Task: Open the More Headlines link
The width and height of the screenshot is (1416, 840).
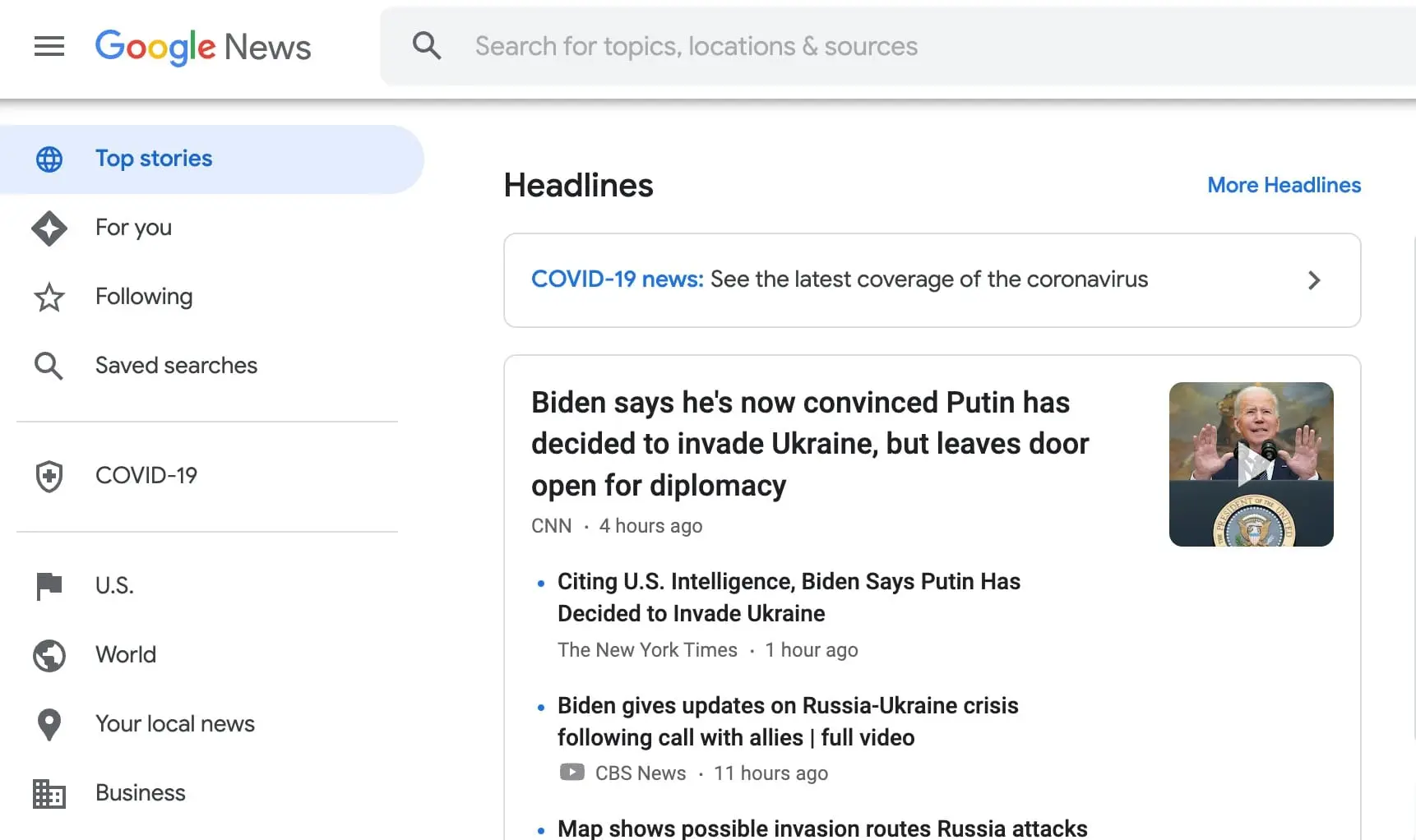Action: click(1284, 185)
